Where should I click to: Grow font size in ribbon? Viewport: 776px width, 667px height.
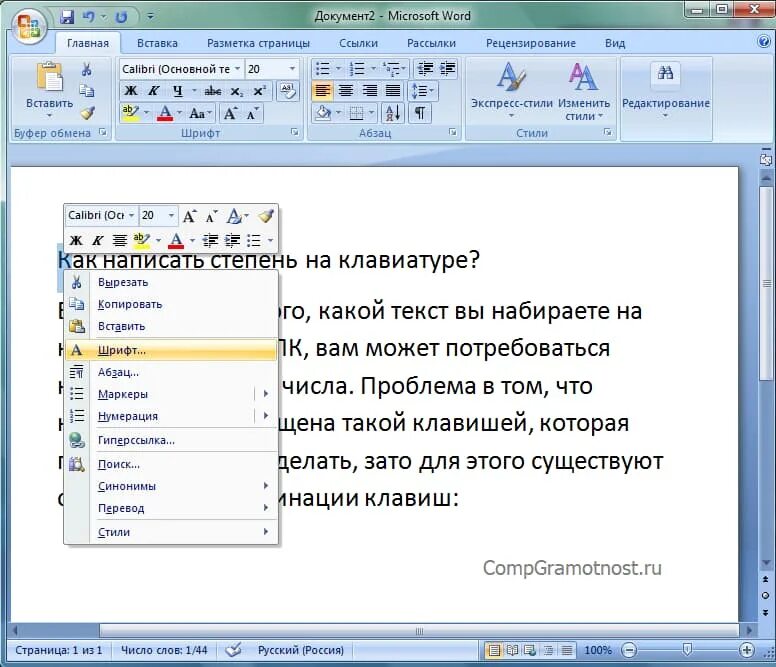coord(230,113)
